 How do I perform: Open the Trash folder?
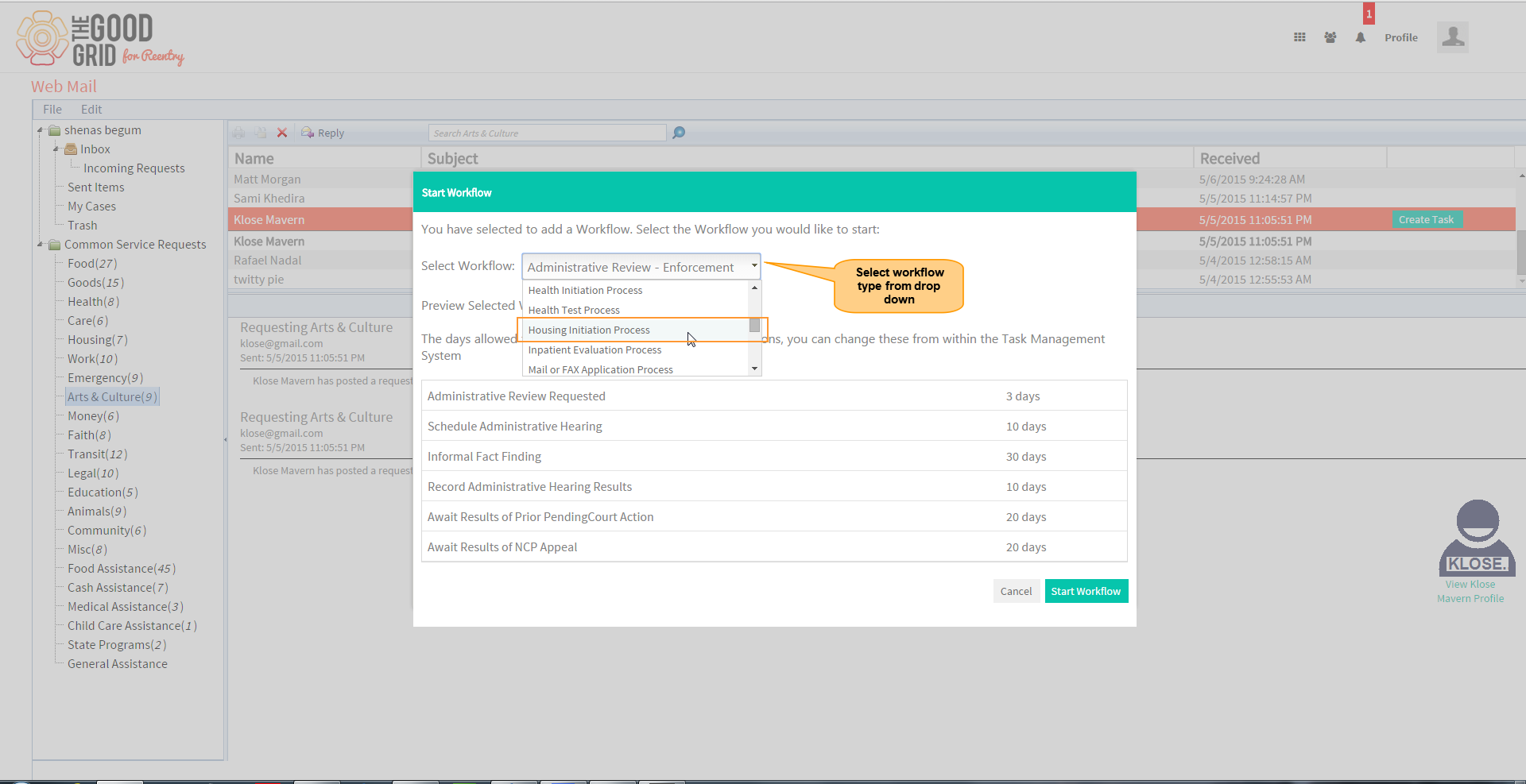[x=83, y=226]
